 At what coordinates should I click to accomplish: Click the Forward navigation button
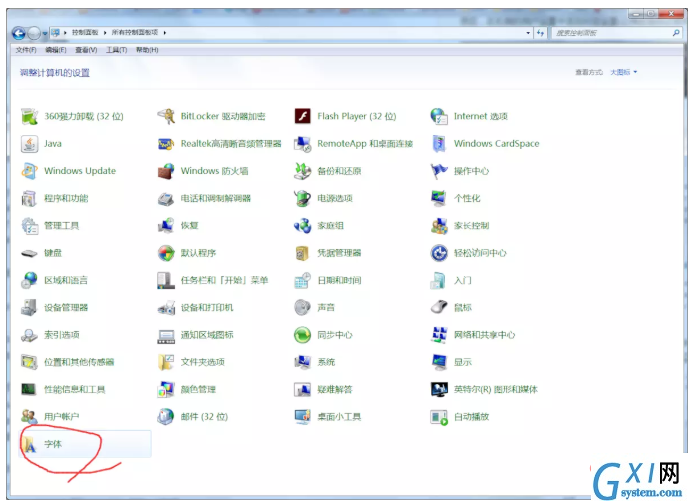click(x=34, y=33)
